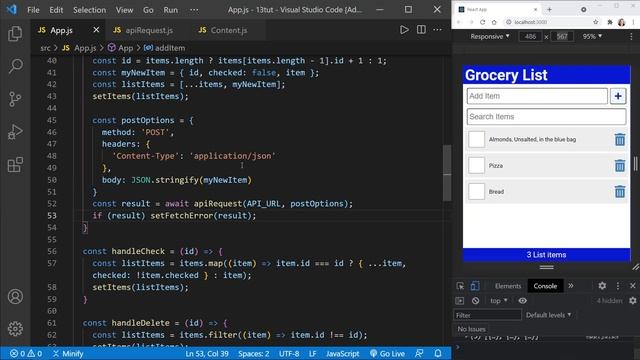Screen dimensions: 640x360
Task: Run code with the play icon
Action: [x=404, y=30]
